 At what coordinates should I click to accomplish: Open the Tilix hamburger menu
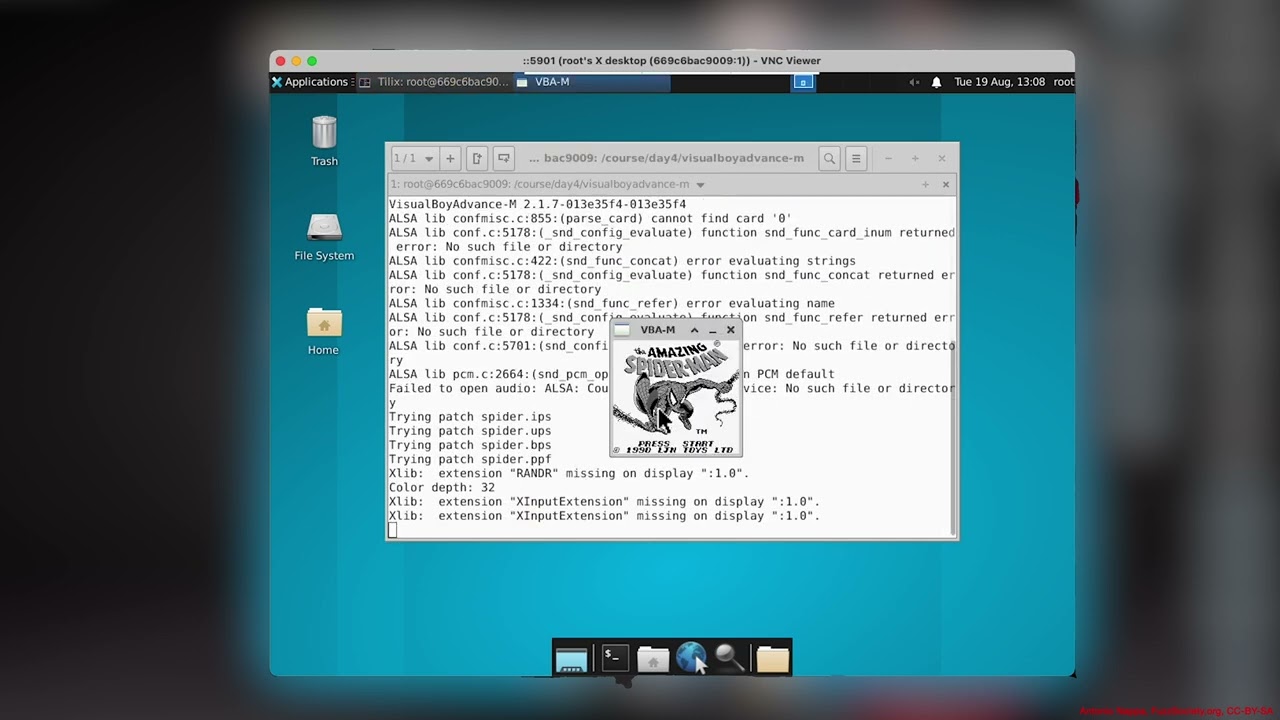(856, 158)
